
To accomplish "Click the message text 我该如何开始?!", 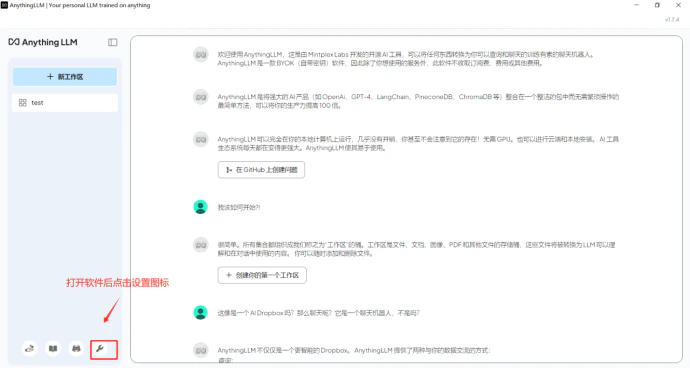I will pyautogui.click(x=239, y=207).
